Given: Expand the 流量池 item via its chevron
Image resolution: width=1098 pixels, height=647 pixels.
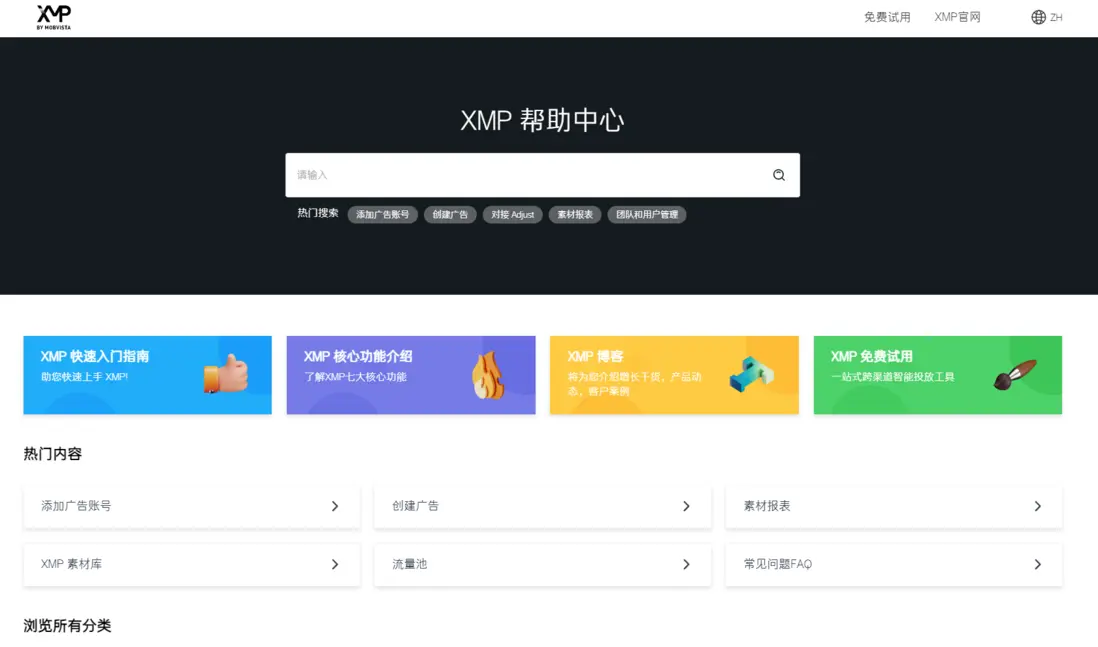Looking at the screenshot, I should tap(686, 564).
